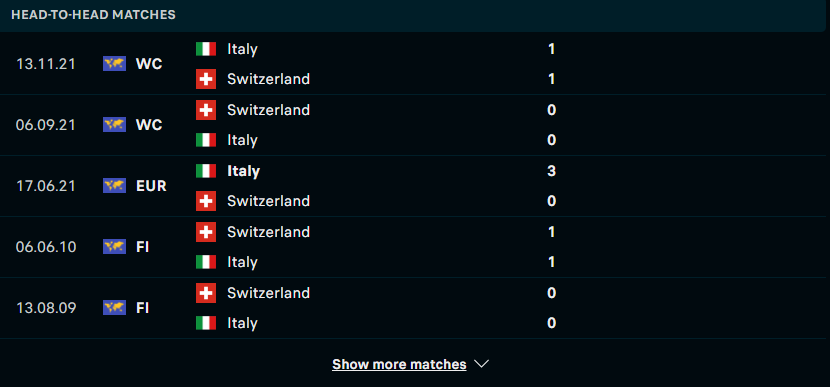Click world map icon beside 13.08.09 date

click(x=114, y=308)
